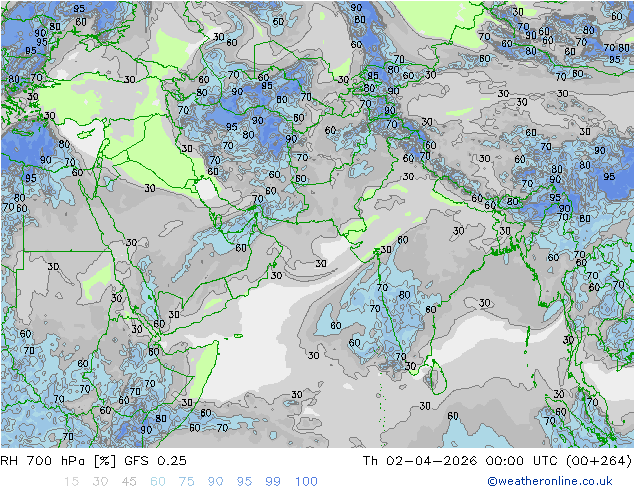Select legend value 60 in the color scale
Viewport: 634px width, 490px height.
158,481
